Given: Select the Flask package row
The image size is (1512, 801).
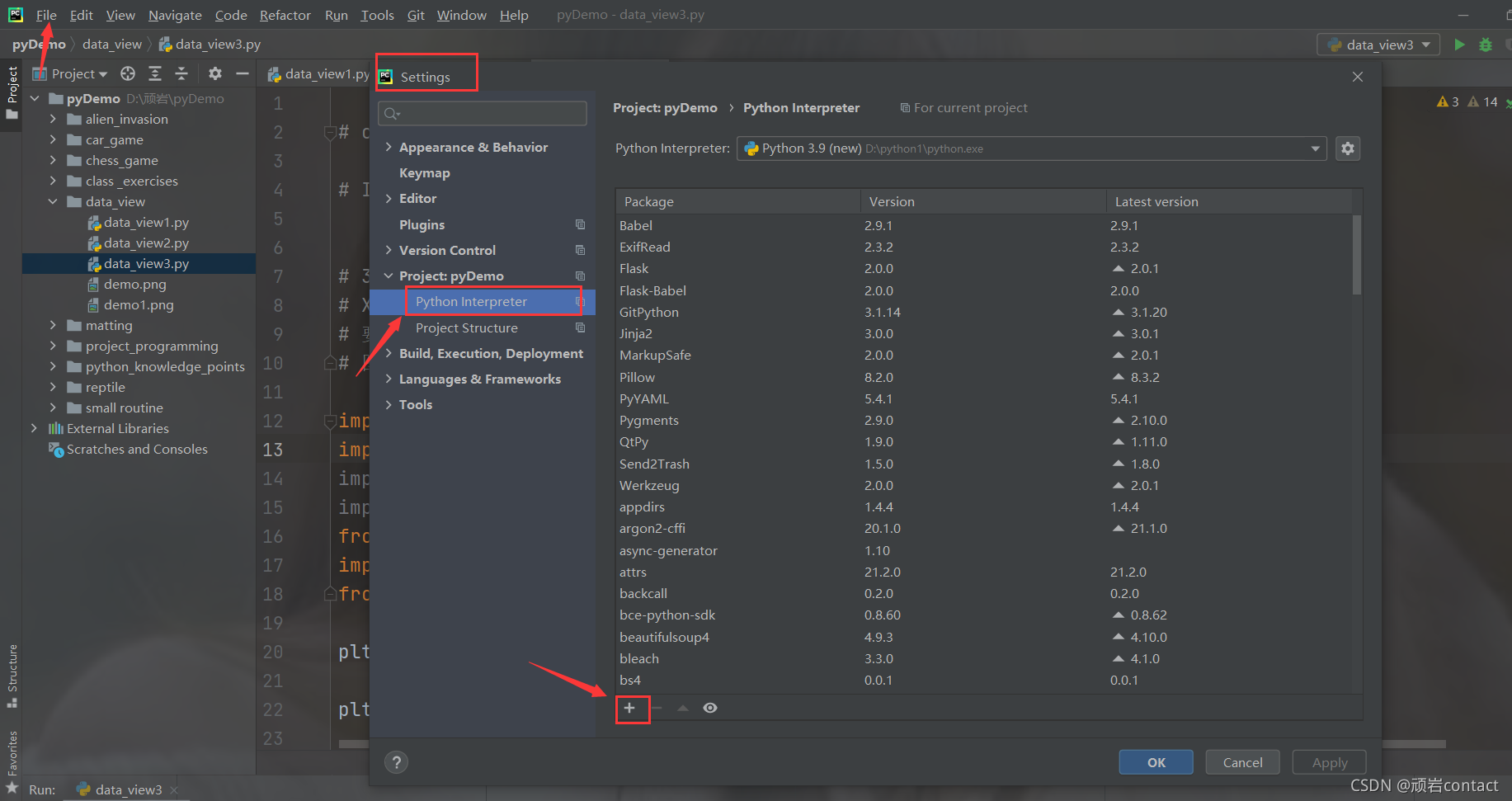Looking at the screenshot, I should pyautogui.click(x=984, y=268).
